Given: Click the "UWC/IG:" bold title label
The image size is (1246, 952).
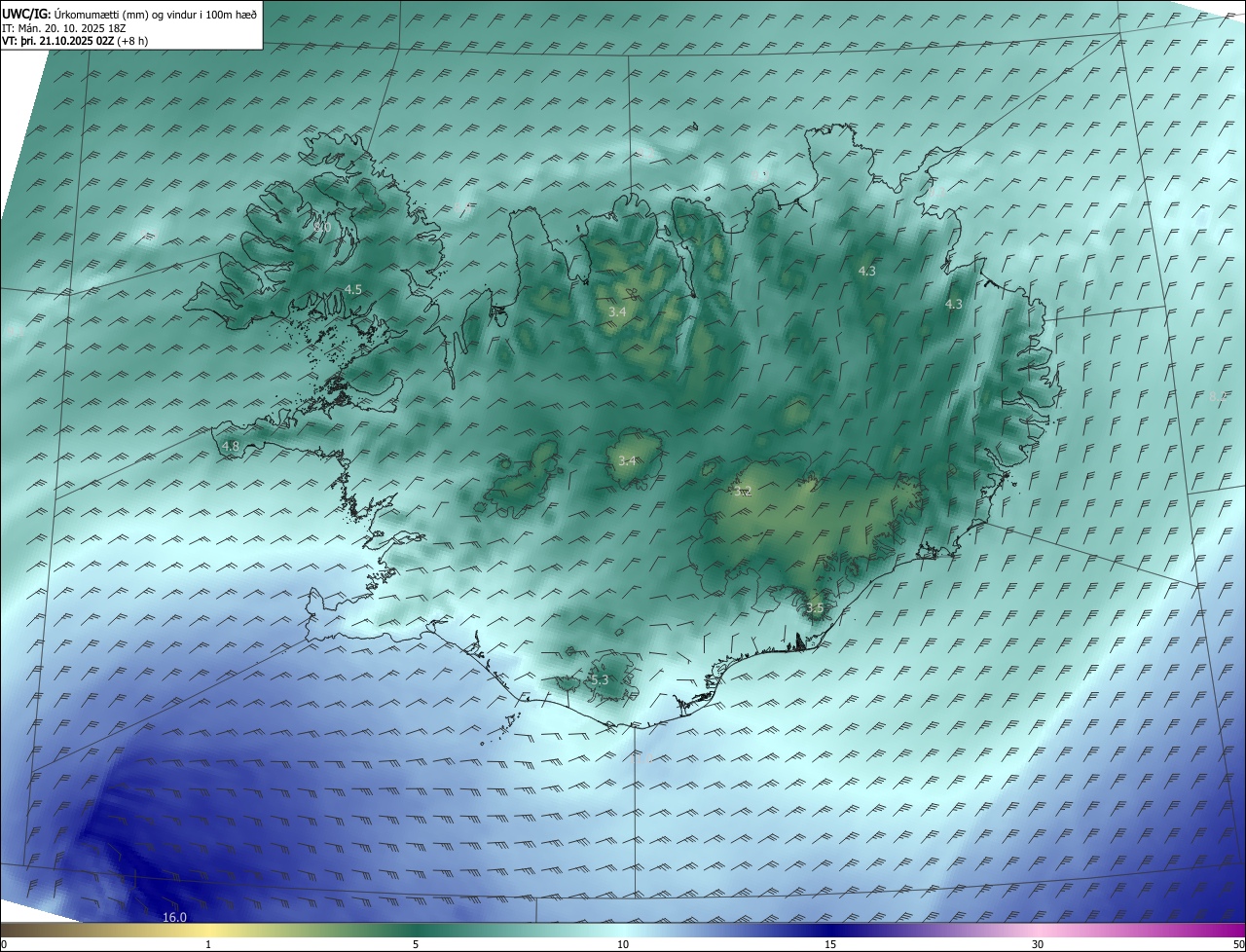Looking at the screenshot, I should (24, 15).
